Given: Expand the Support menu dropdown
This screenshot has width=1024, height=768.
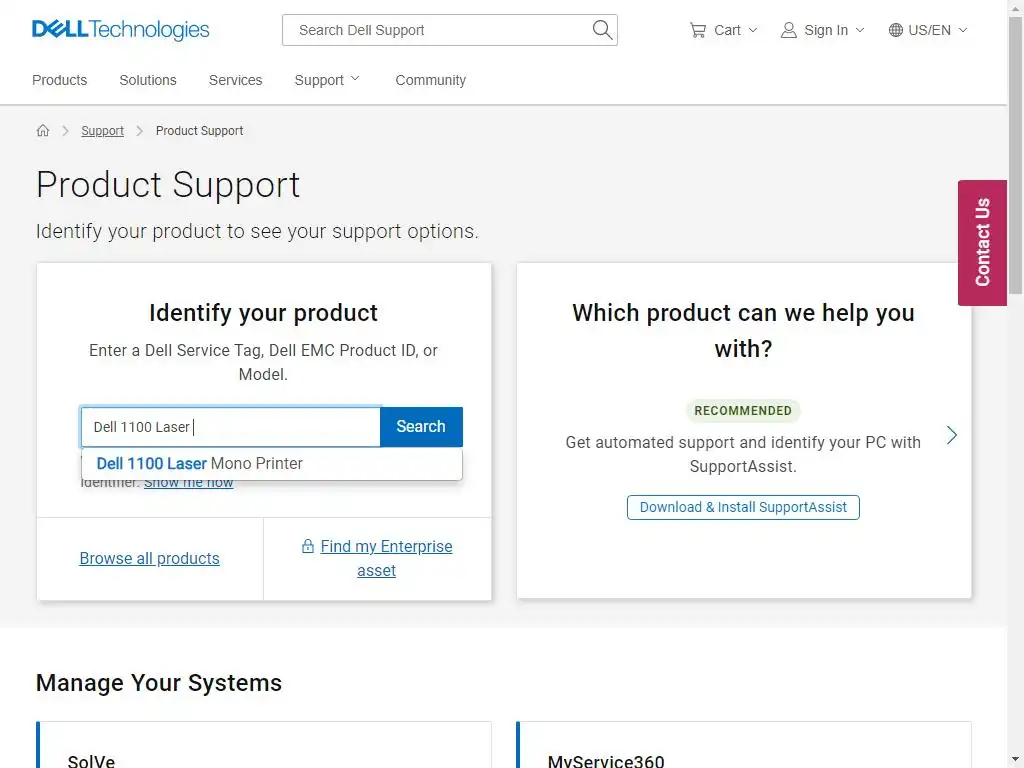Looking at the screenshot, I should 327,80.
